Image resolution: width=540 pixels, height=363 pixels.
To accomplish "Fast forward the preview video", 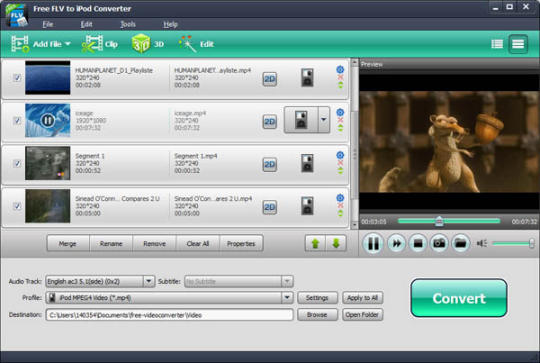I will [x=396, y=243].
